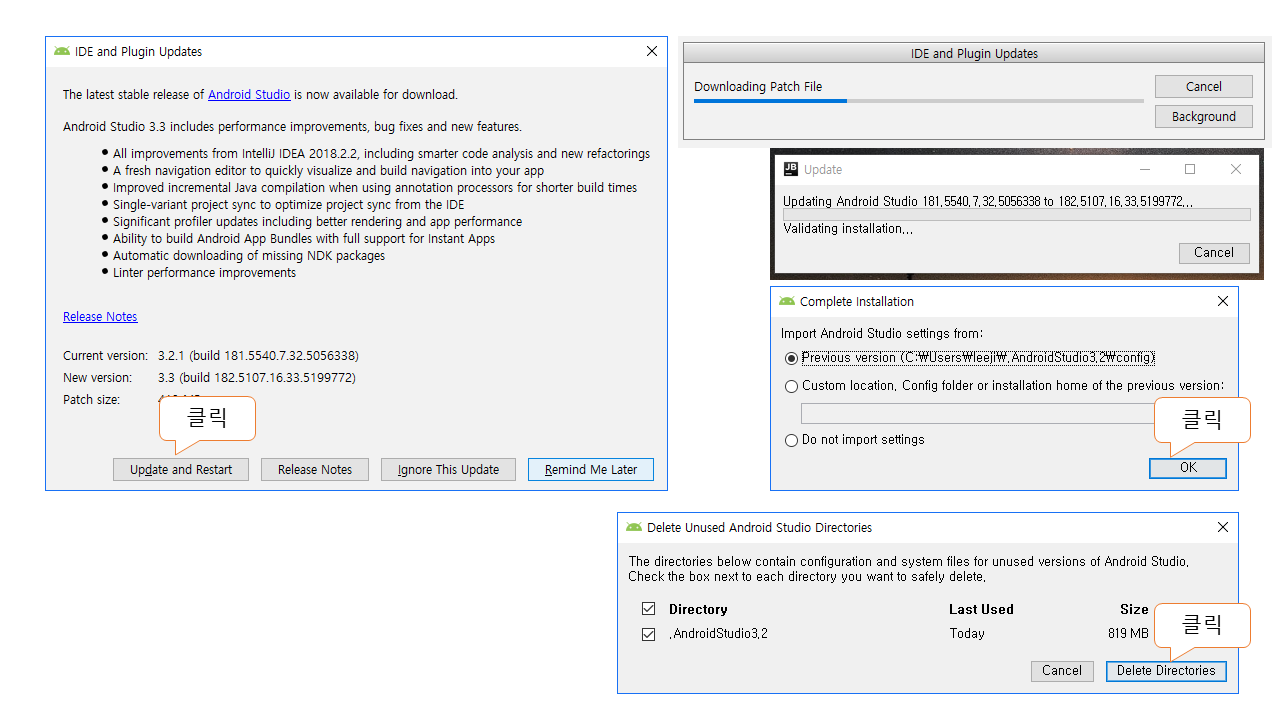Open Release Notes button in update dialog
Screen dimensions: 1280x720
click(x=314, y=470)
